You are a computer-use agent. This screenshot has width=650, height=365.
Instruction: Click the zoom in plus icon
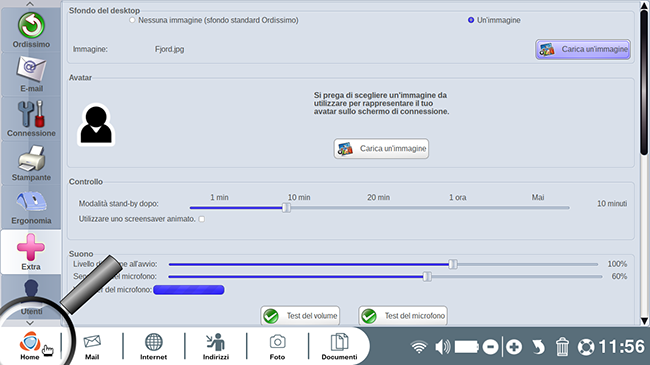(x=514, y=346)
